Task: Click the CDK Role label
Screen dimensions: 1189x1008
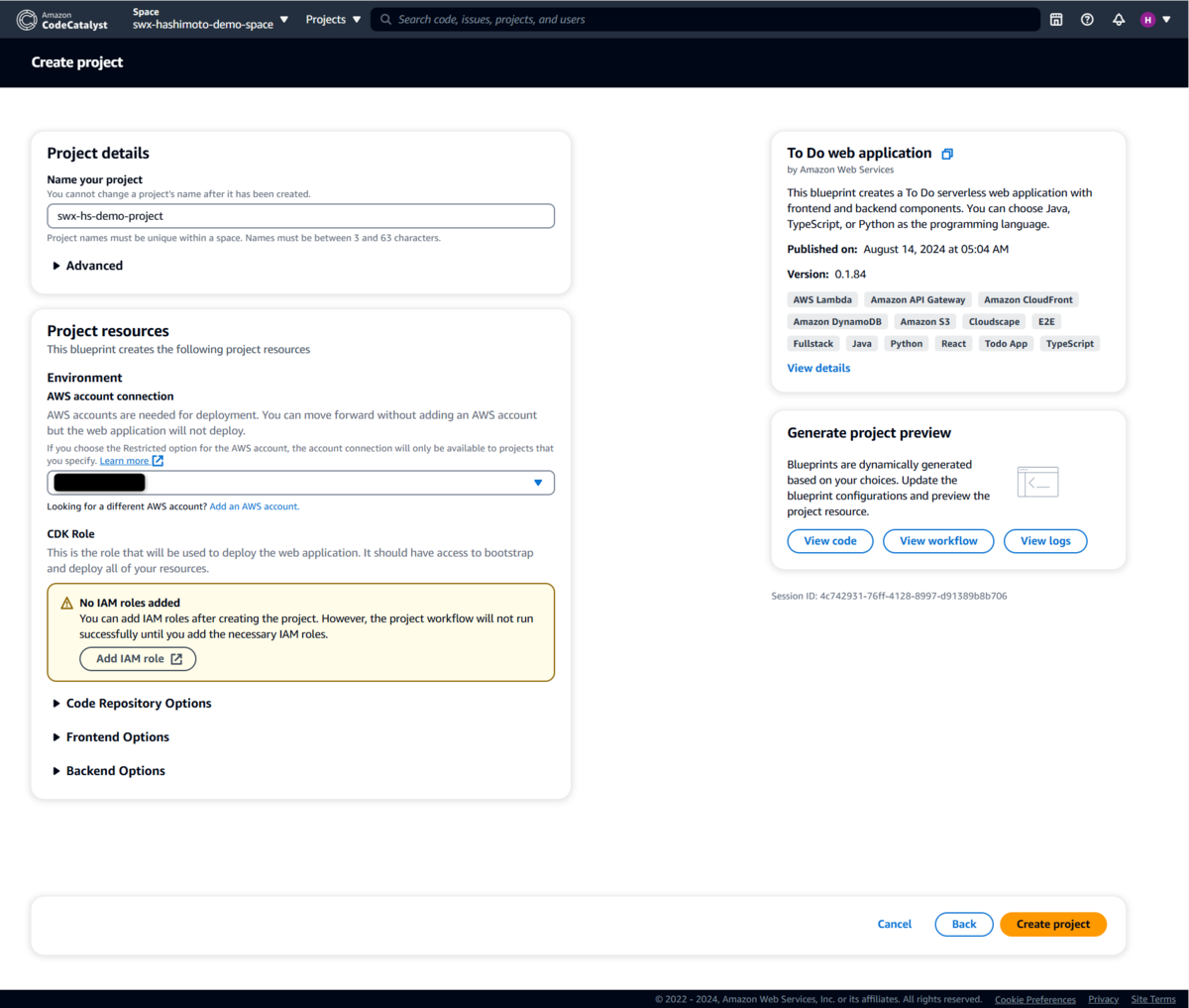Action: [70, 534]
